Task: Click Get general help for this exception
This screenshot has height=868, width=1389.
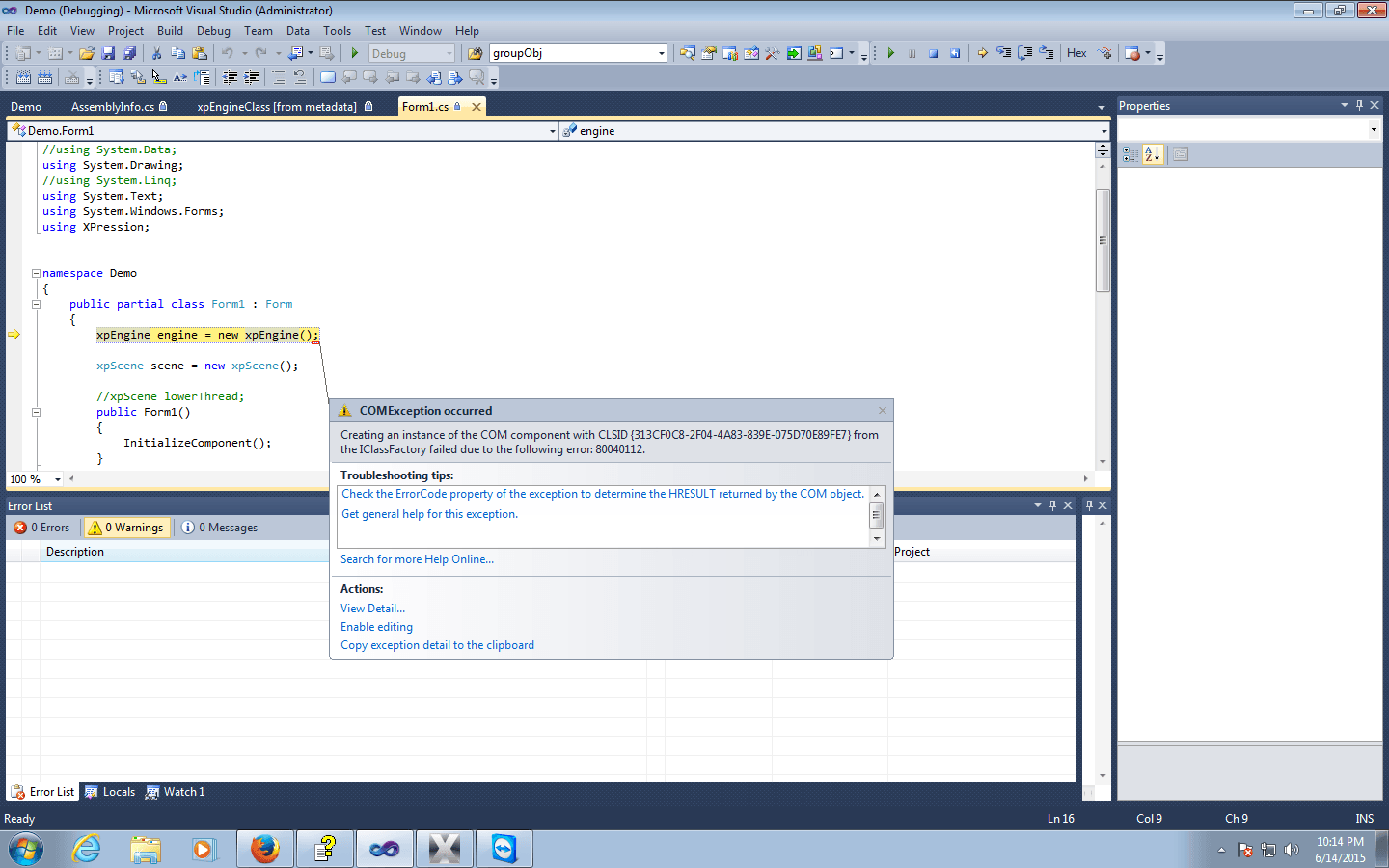Action: pos(429,514)
